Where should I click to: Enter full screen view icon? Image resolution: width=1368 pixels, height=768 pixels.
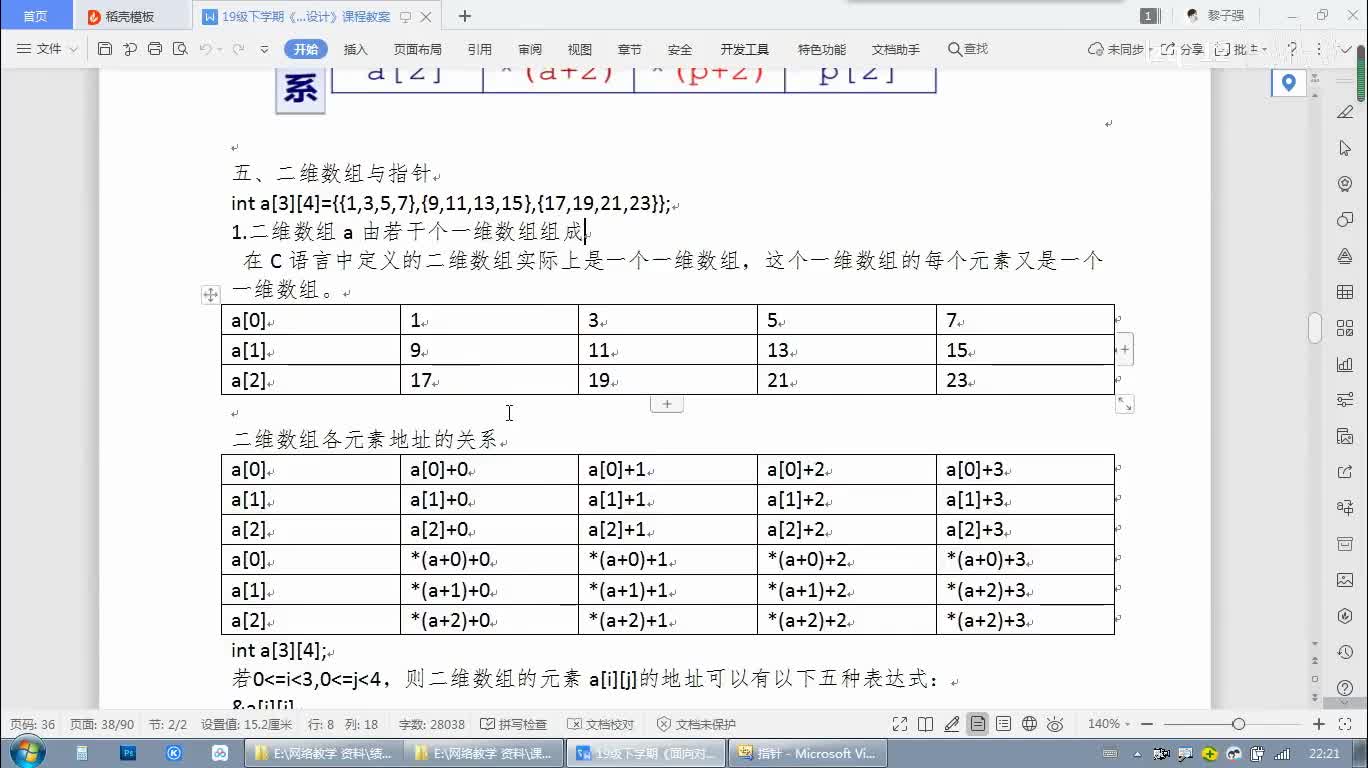coord(900,724)
